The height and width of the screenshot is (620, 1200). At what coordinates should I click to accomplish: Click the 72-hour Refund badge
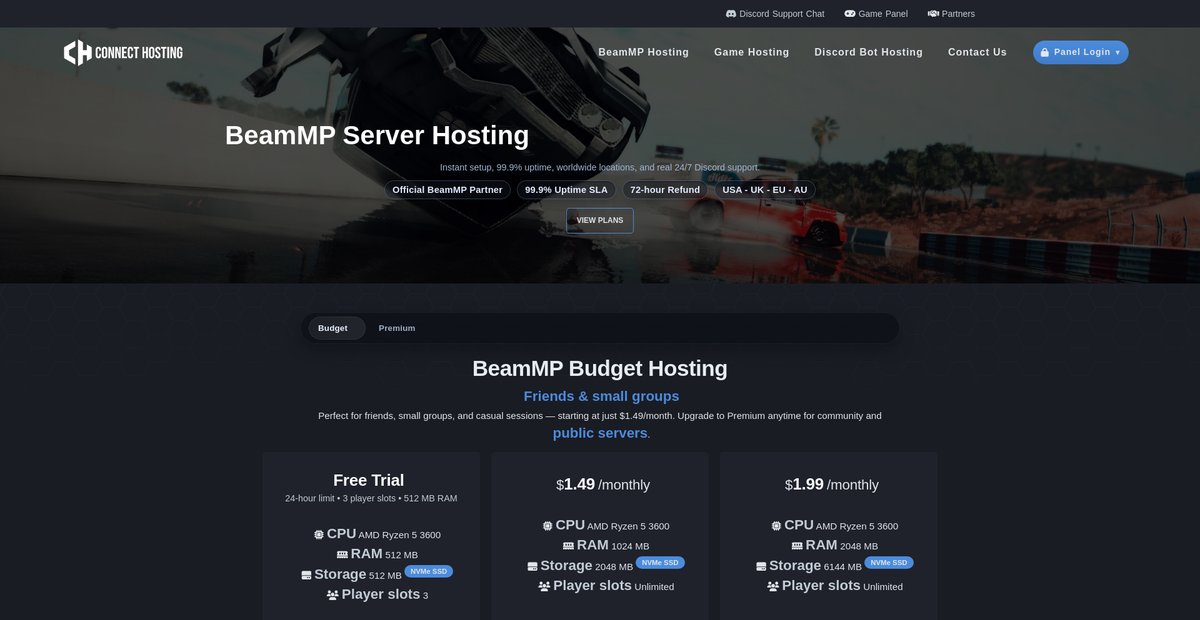click(665, 190)
